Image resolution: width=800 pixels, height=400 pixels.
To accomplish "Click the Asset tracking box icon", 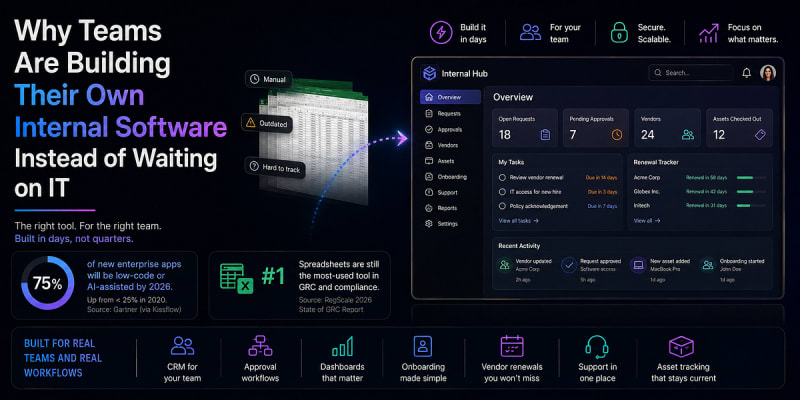I will pyautogui.click(x=681, y=346).
